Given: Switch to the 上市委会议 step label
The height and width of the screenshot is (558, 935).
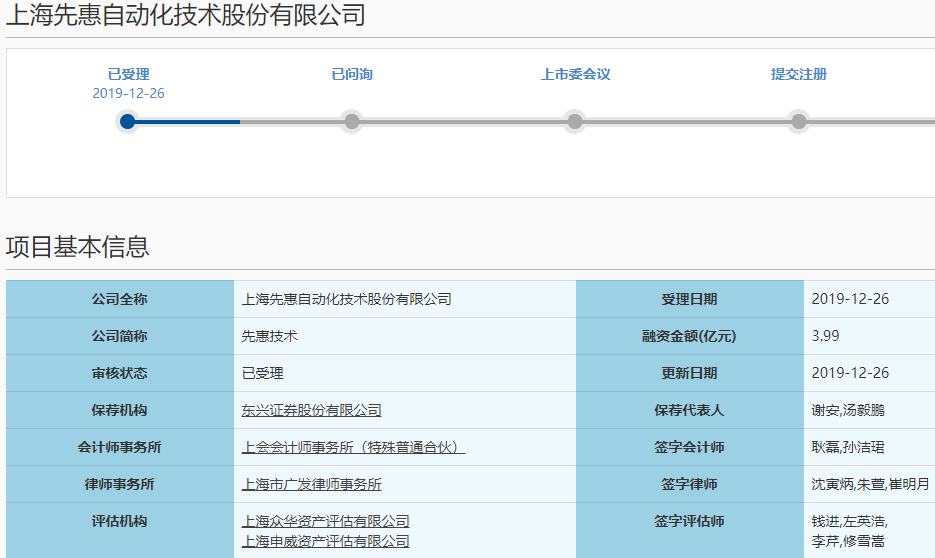Looking at the screenshot, I should (575, 74).
